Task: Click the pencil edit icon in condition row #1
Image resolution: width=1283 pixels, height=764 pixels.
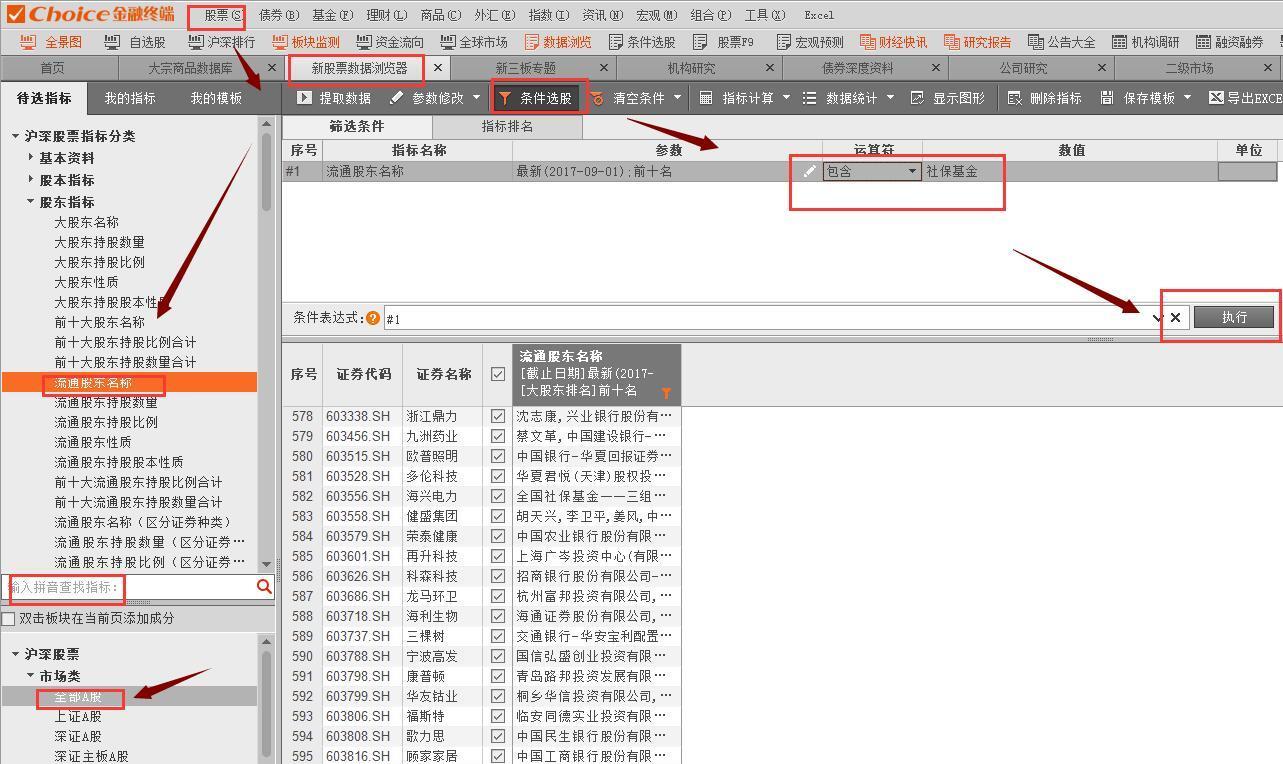Action: [810, 172]
